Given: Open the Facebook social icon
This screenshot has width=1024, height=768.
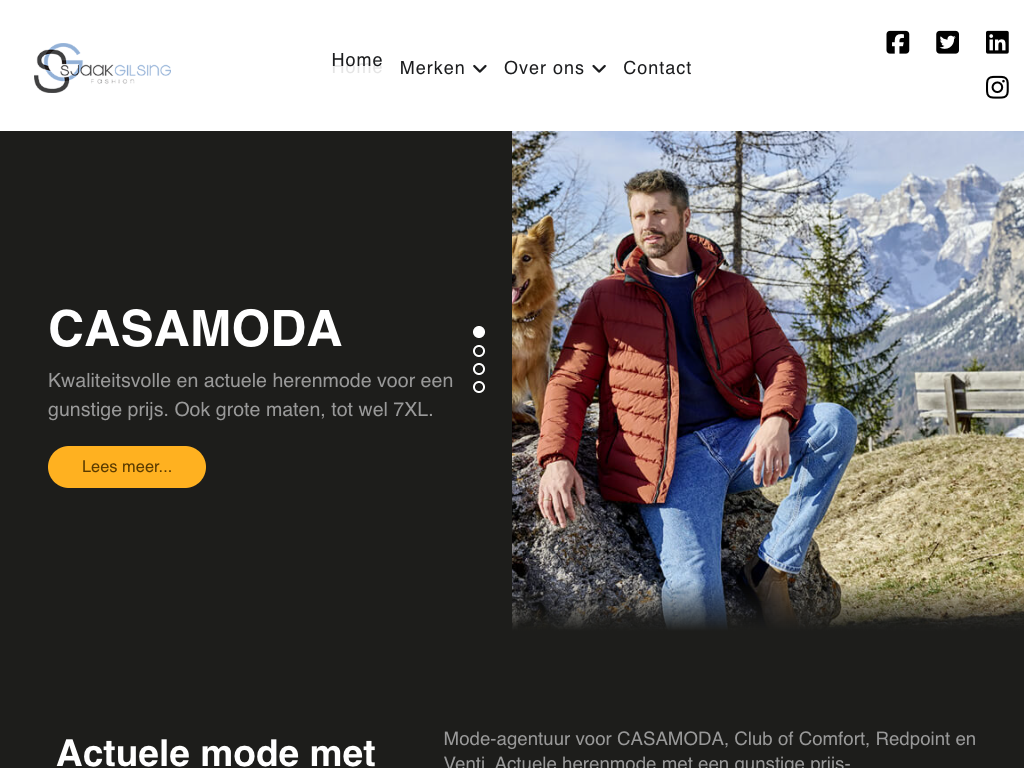Looking at the screenshot, I should (x=897, y=42).
